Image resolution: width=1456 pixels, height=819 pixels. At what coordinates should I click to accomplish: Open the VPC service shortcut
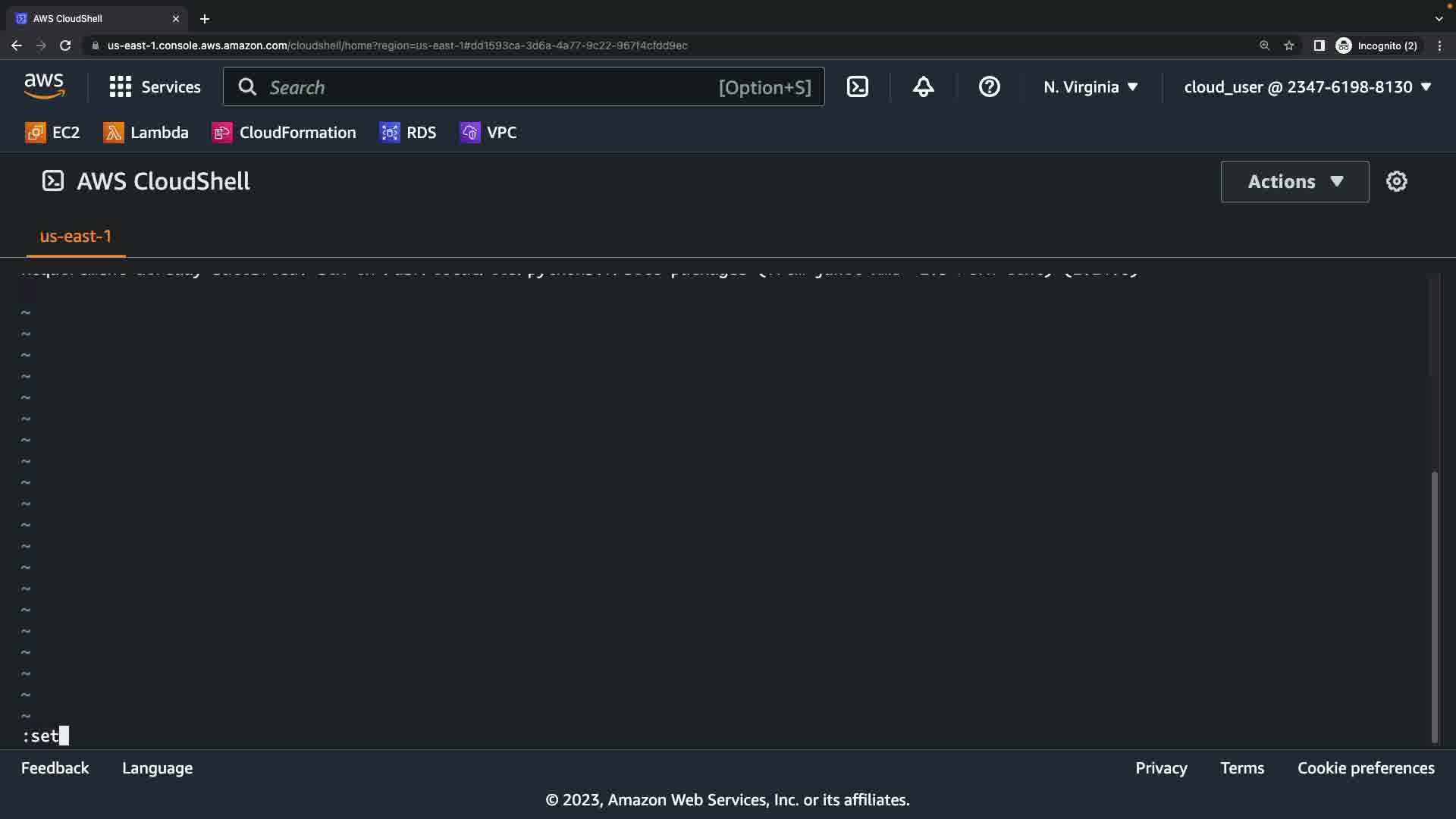coord(488,133)
